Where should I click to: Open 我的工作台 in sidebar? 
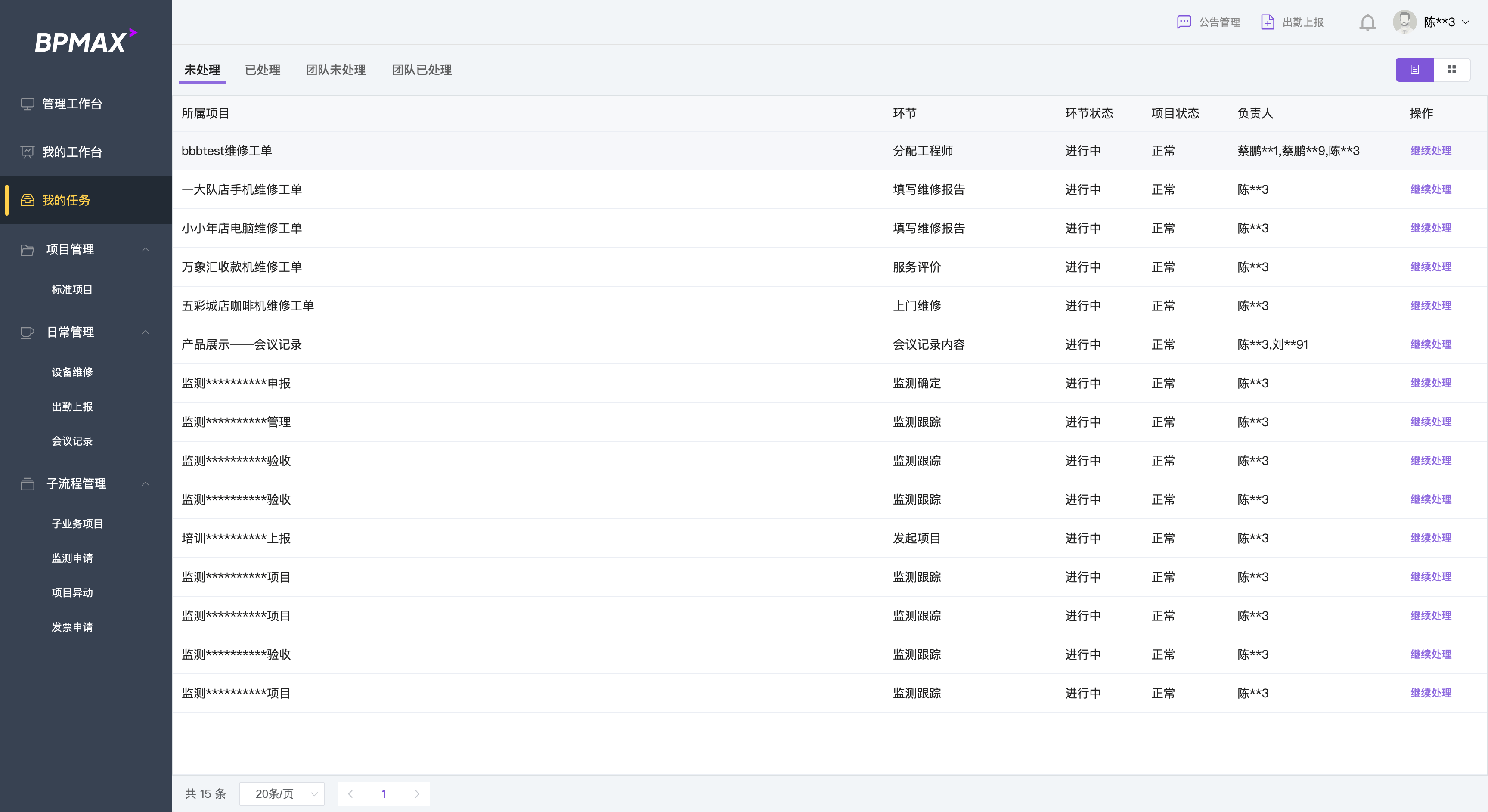coord(86,152)
